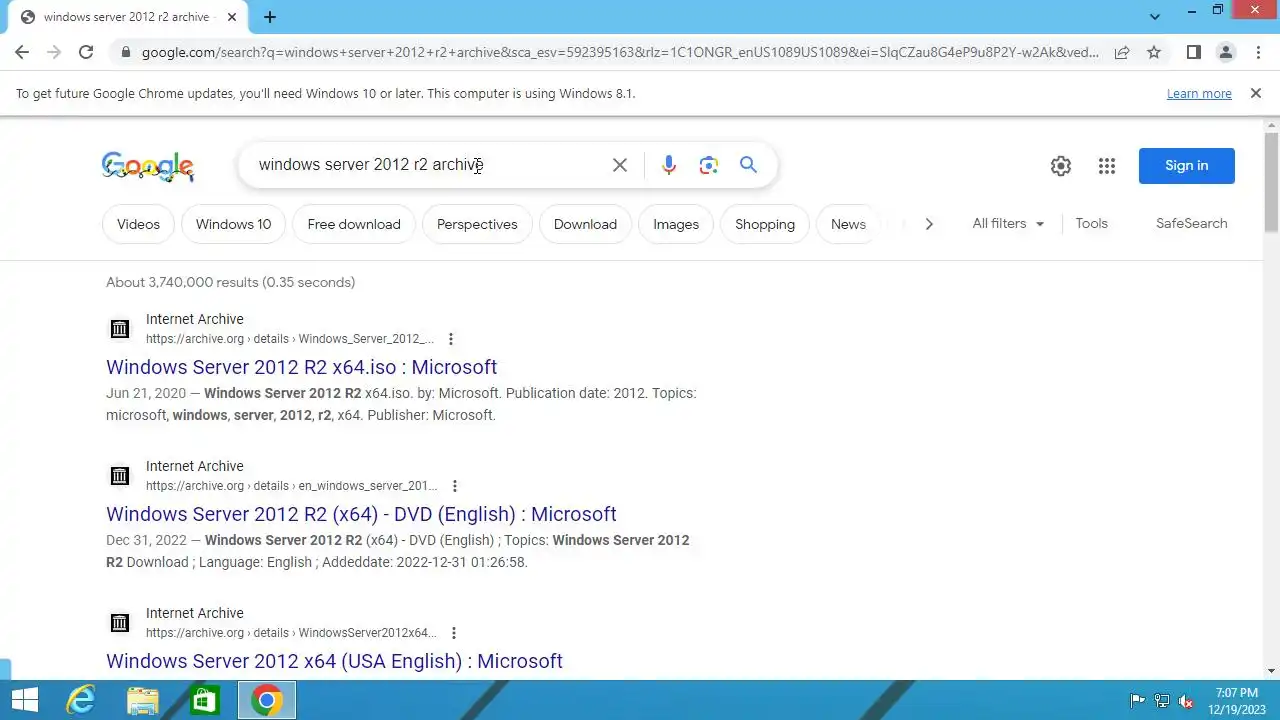This screenshot has height=720, width=1280.
Task: Click the network tray icon
Action: pos(1162,701)
